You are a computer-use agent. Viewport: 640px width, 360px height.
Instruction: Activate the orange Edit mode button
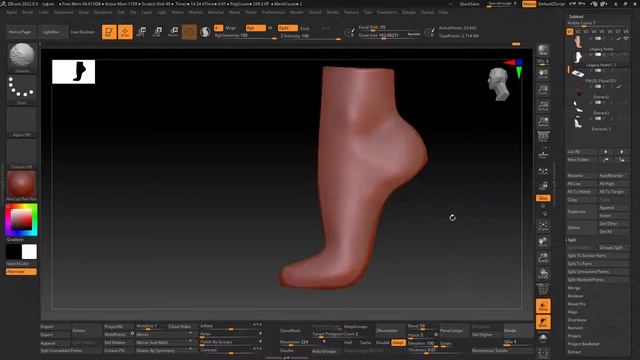(x=109, y=32)
